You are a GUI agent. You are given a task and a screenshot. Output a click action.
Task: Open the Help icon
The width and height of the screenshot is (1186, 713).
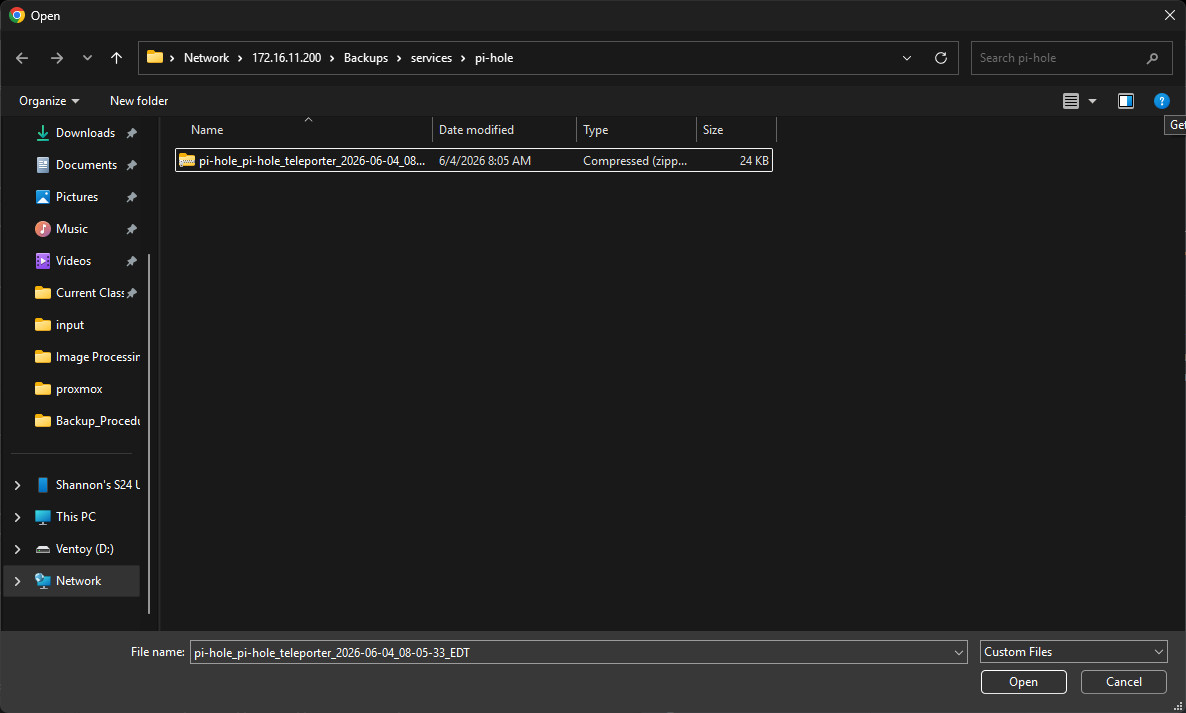[1162, 101]
